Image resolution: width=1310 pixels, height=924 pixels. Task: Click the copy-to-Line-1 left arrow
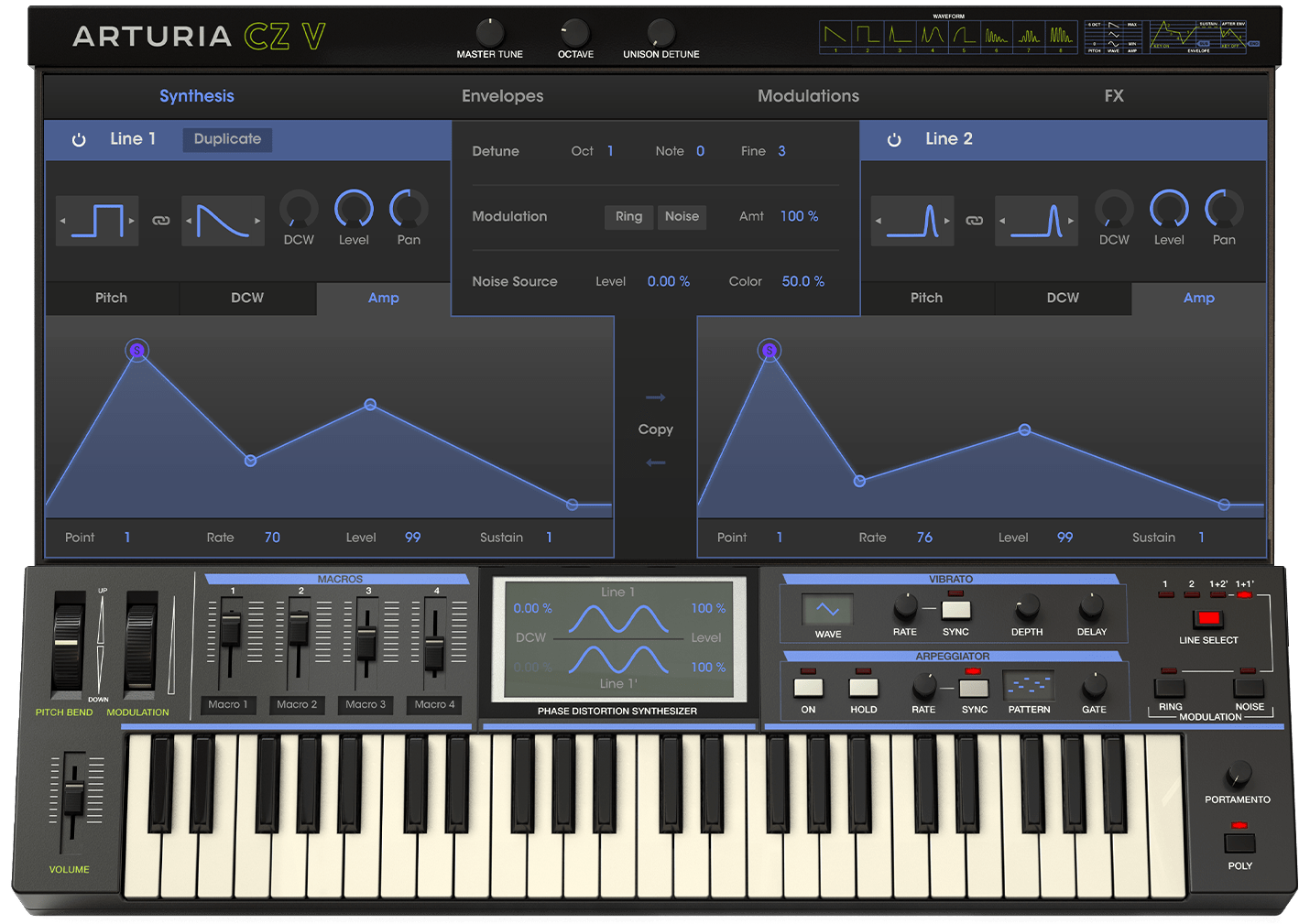tap(655, 462)
